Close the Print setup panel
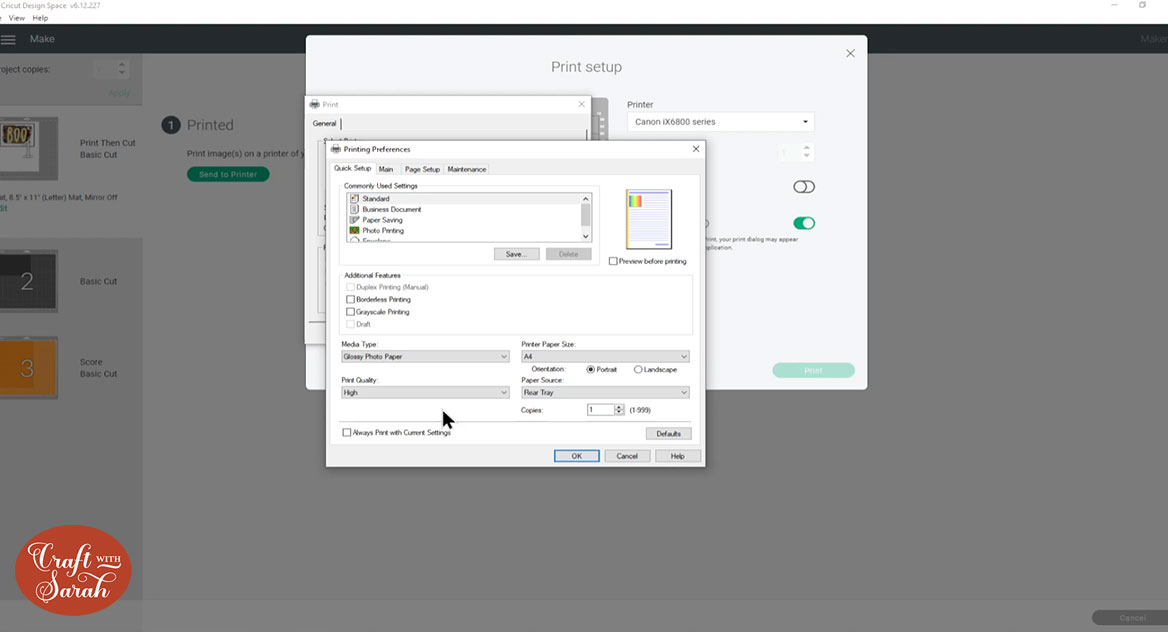The height and width of the screenshot is (632, 1168). (850, 54)
